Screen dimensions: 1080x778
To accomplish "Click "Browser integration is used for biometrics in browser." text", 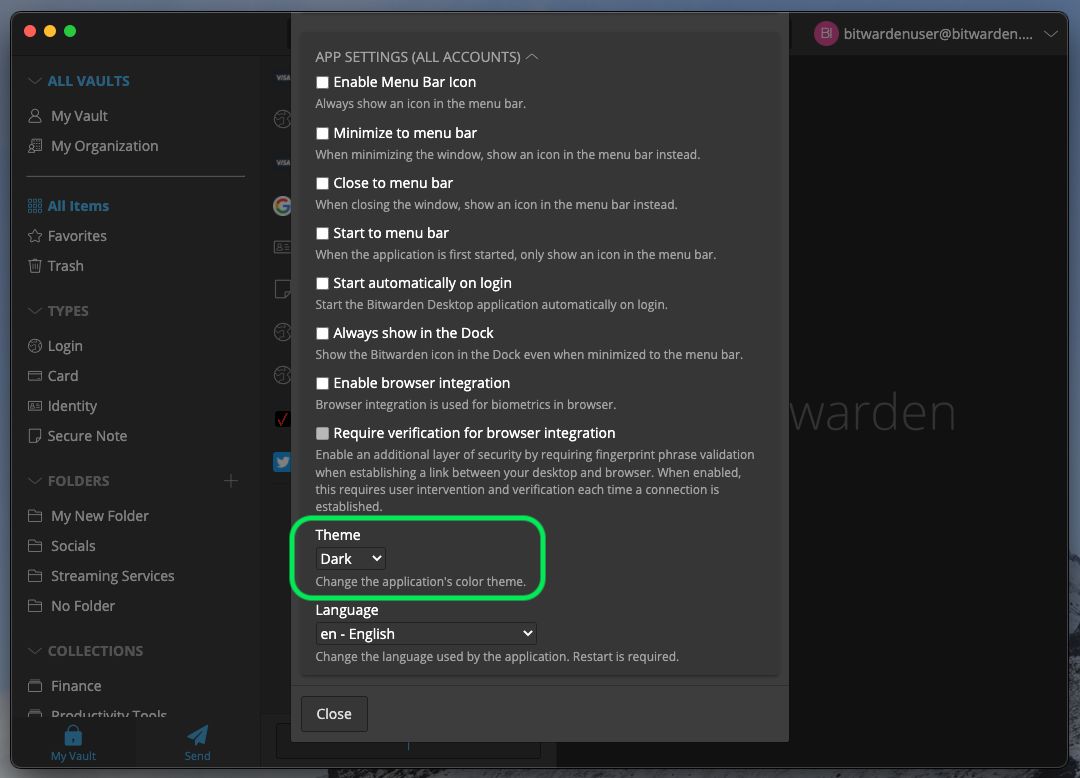I will [x=466, y=405].
